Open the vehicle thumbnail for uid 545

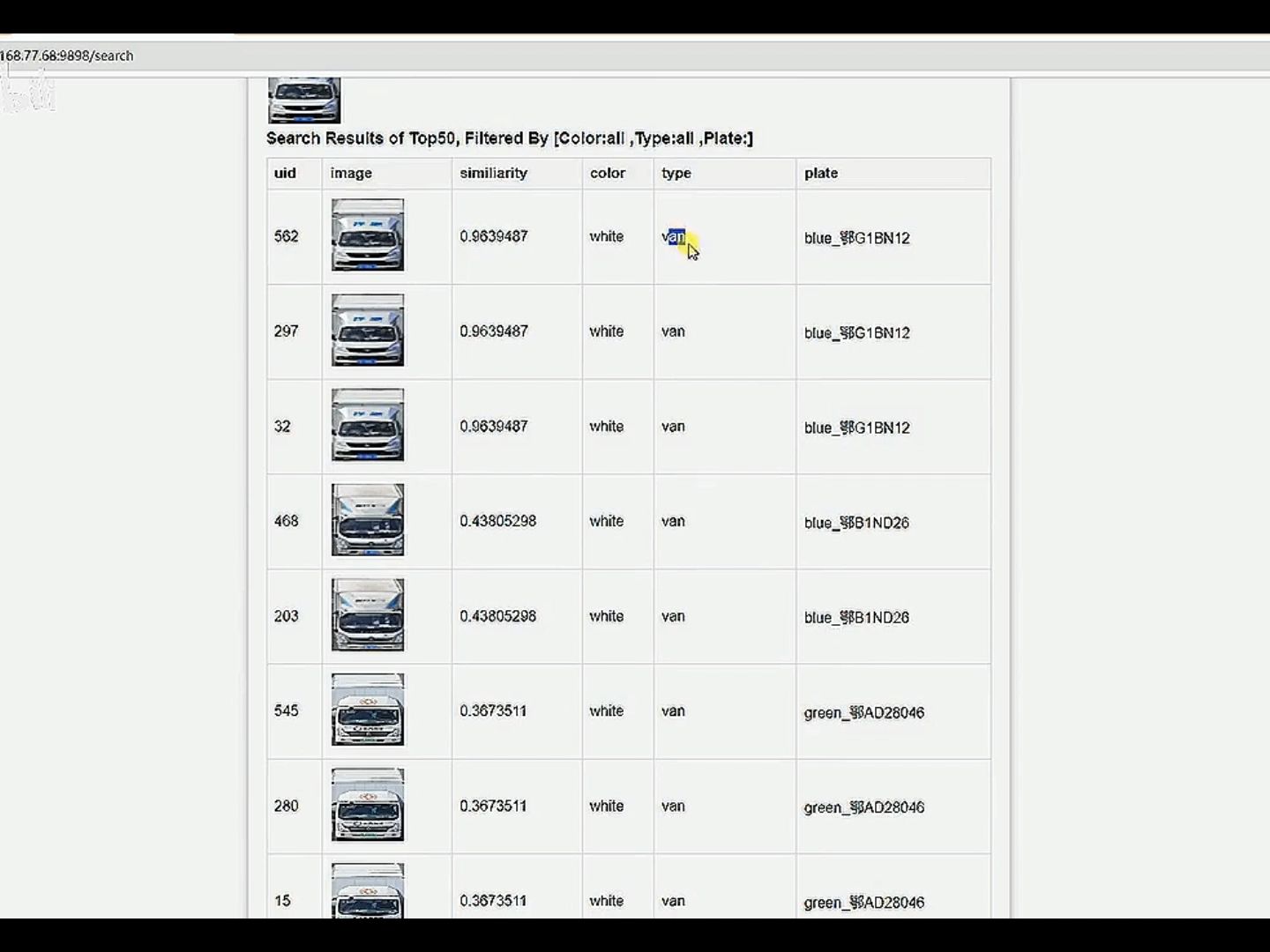coord(368,710)
